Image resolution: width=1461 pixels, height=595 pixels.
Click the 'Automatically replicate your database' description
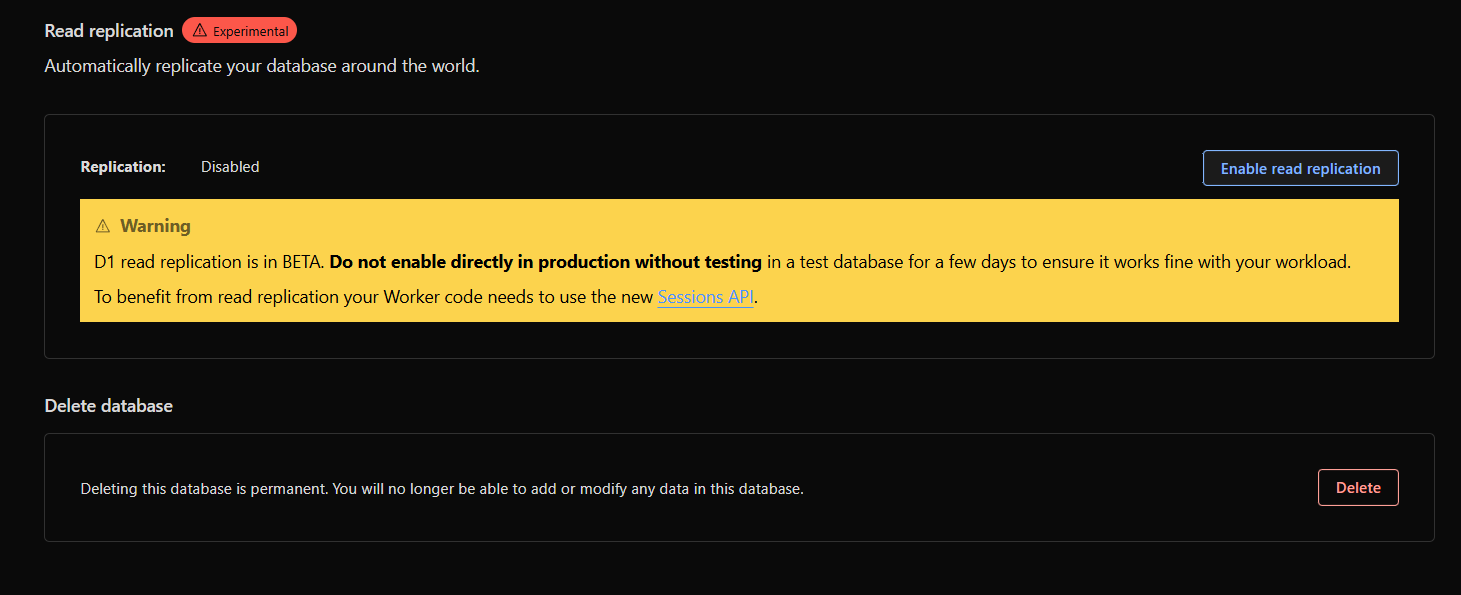point(262,68)
